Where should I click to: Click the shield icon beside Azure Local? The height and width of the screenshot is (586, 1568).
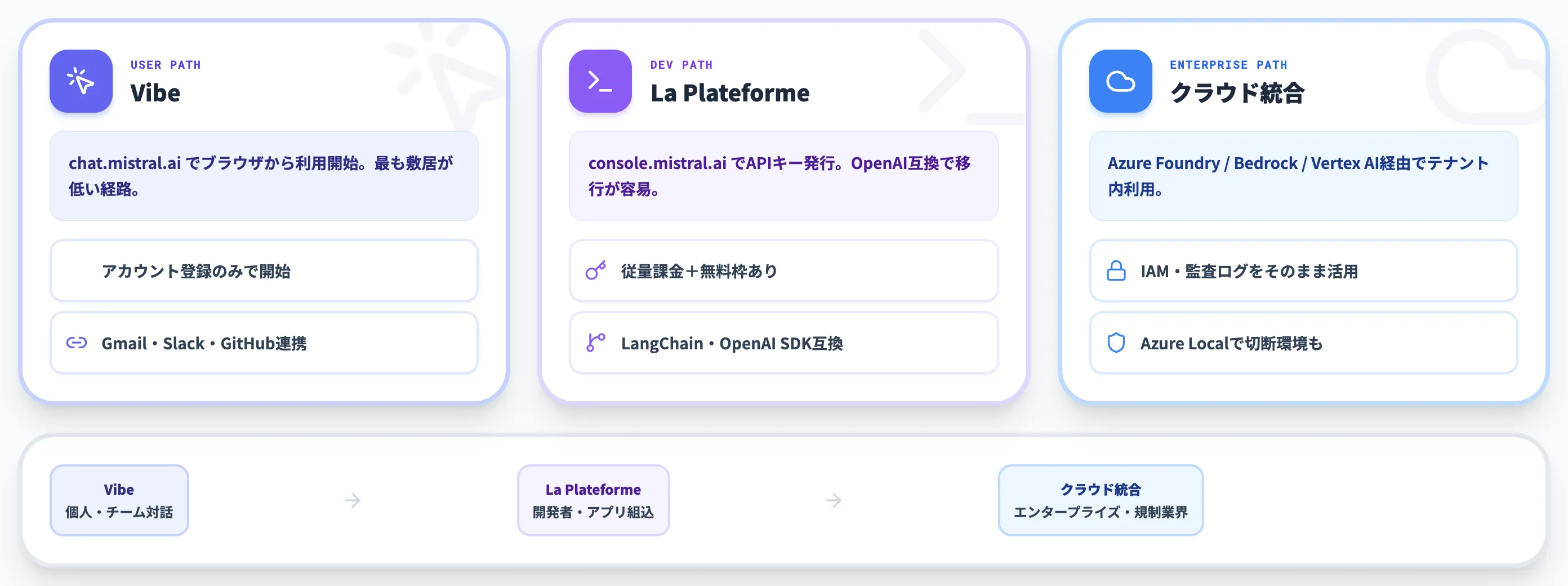pyautogui.click(x=1116, y=343)
